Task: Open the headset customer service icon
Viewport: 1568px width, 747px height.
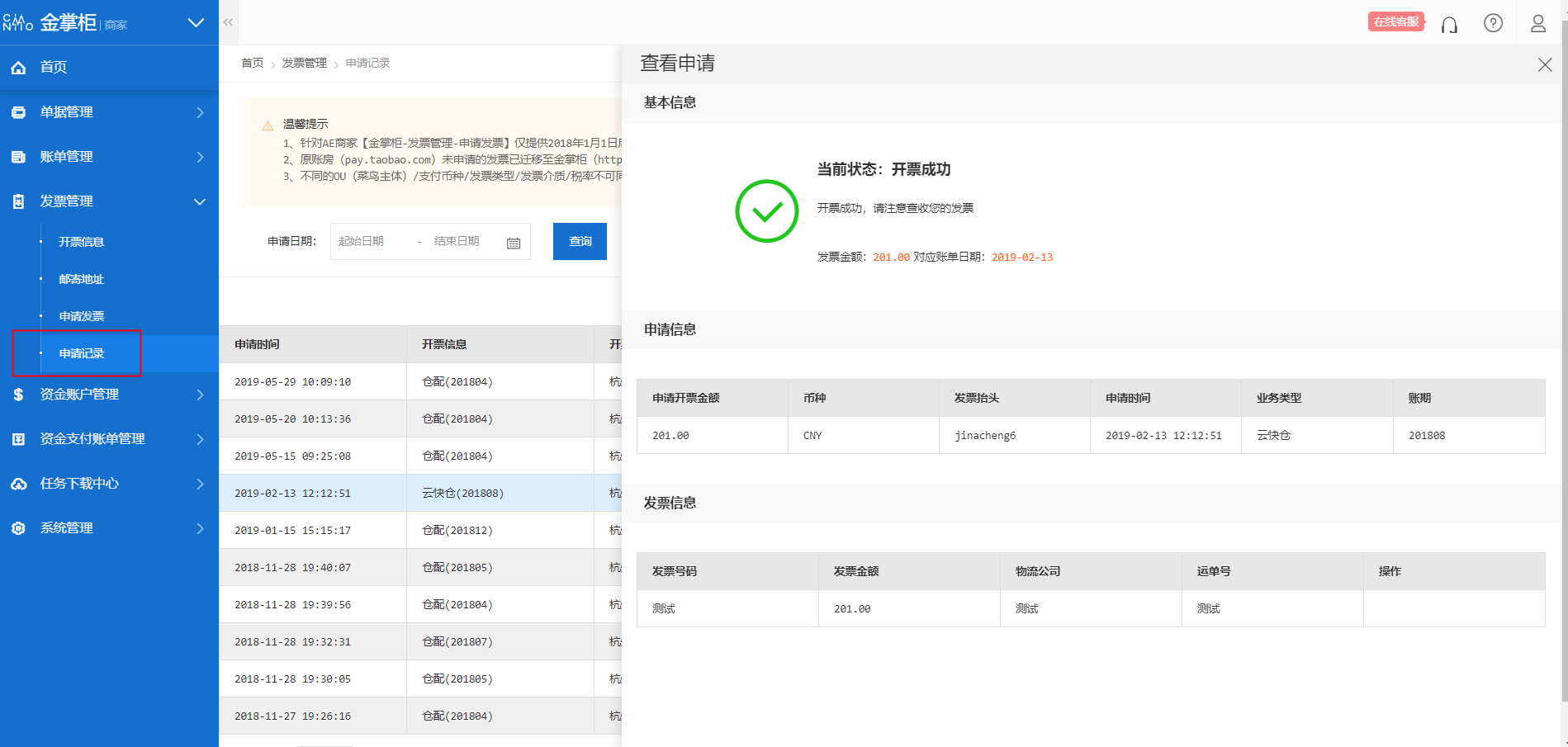Action: tap(1449, 24)
